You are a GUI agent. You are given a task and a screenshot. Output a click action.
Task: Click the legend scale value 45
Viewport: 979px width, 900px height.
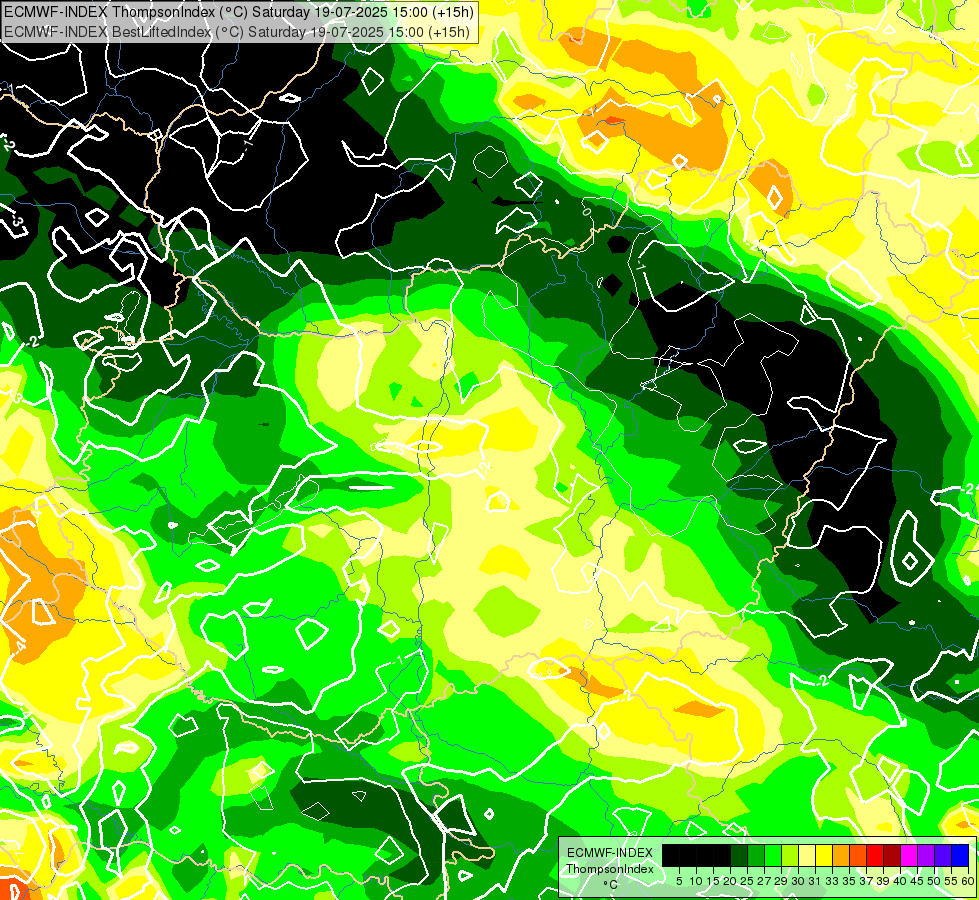coord(918,881)
